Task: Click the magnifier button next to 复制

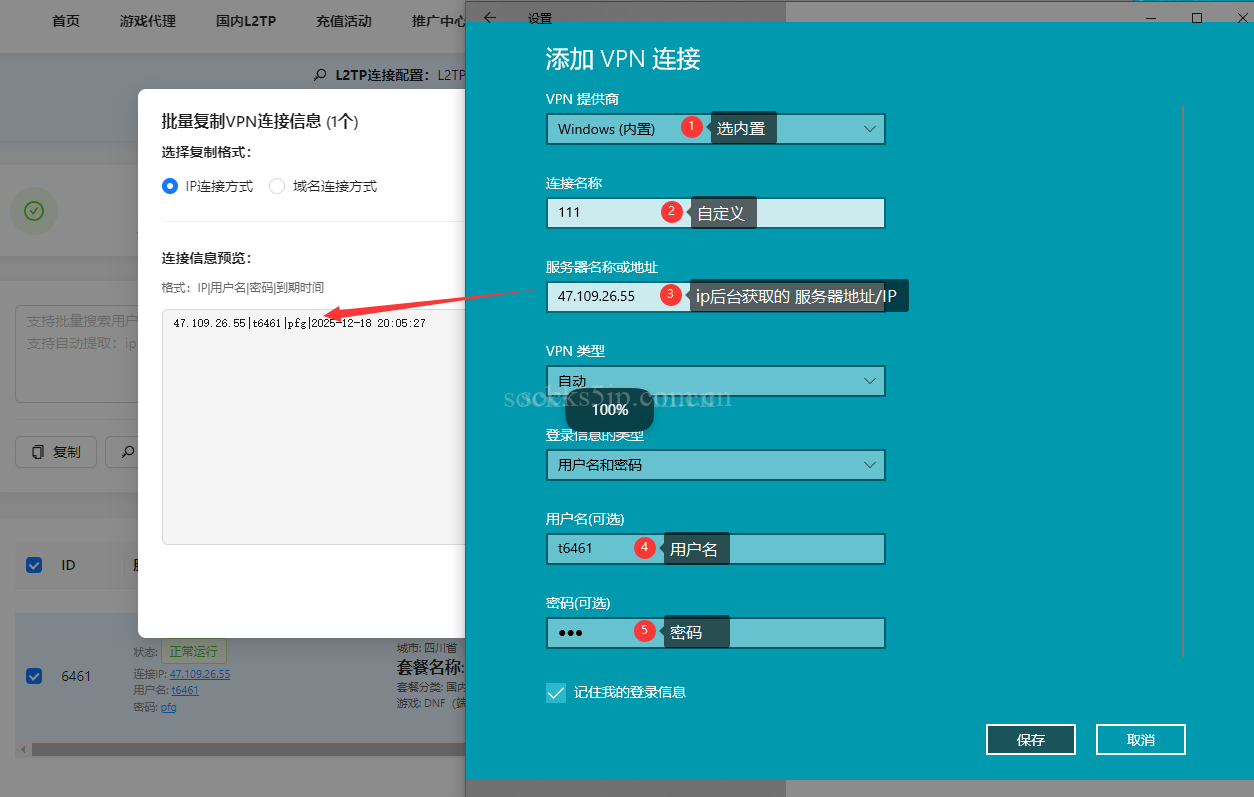Action: (127, 452)
